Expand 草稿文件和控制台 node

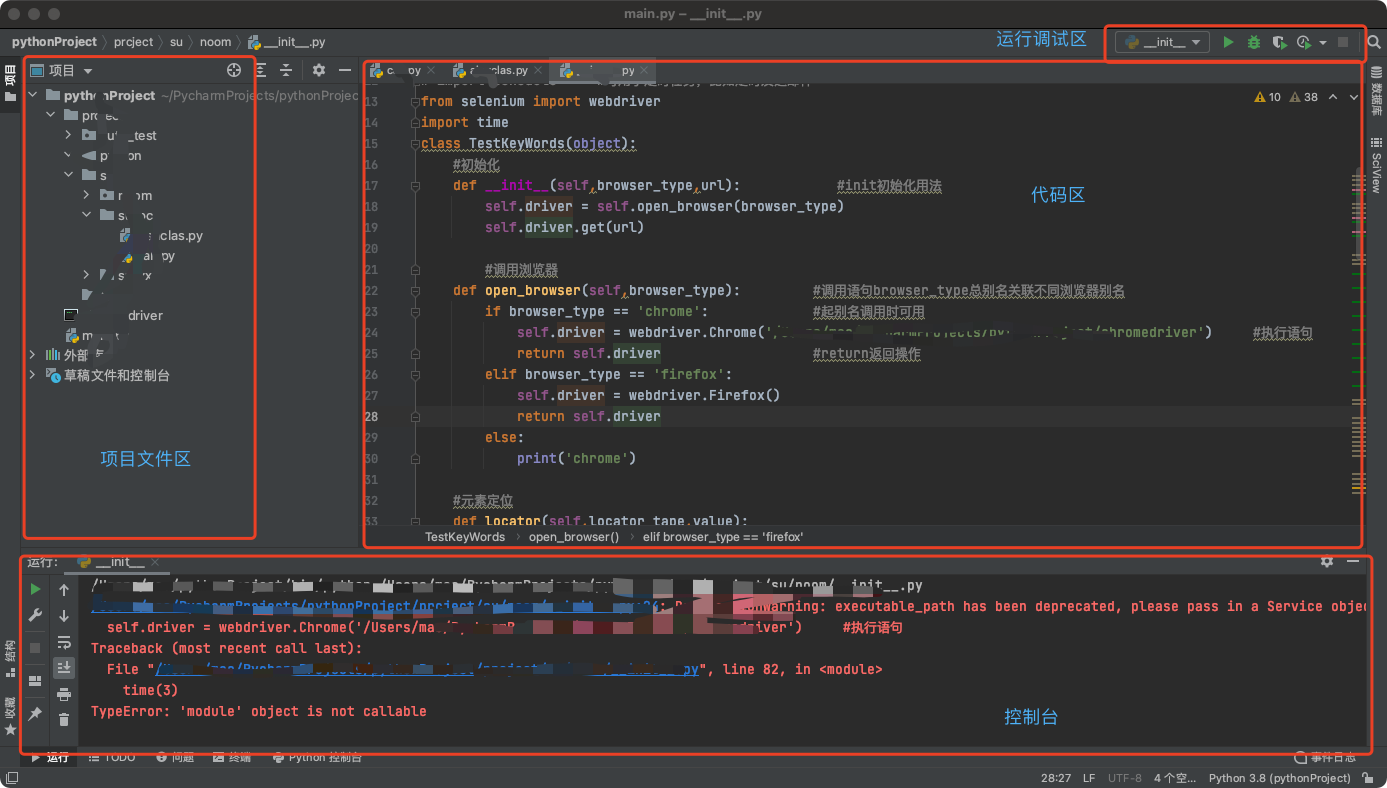tap(33, 375)
